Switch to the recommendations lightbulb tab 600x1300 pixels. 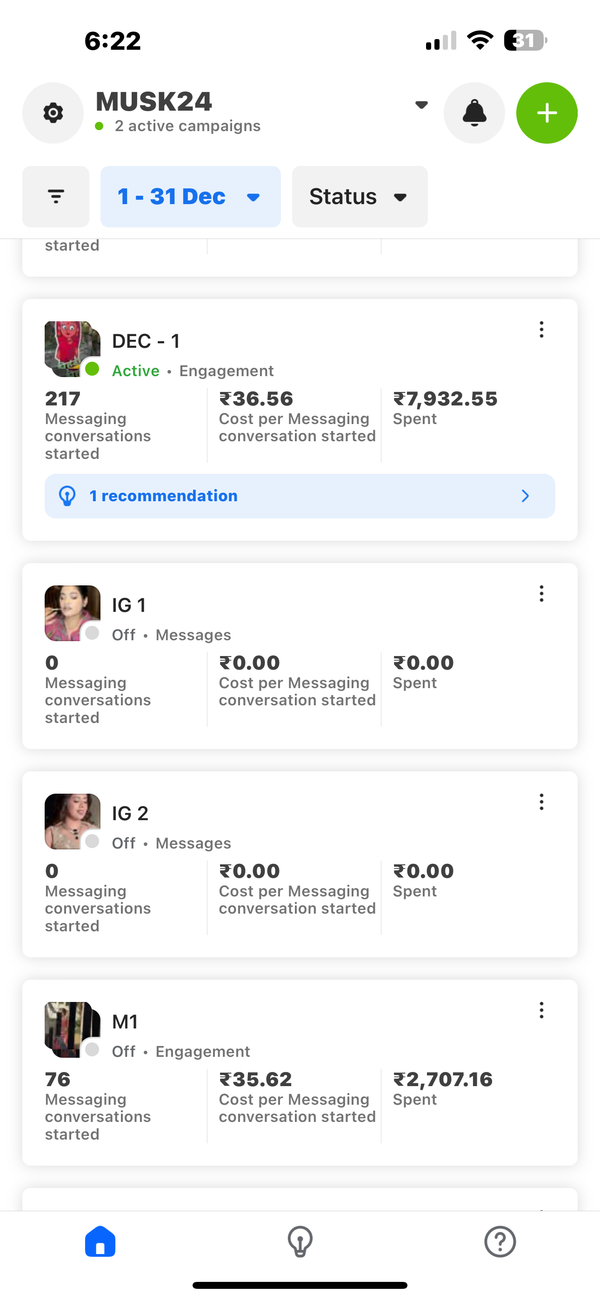tap(300, 1242)
